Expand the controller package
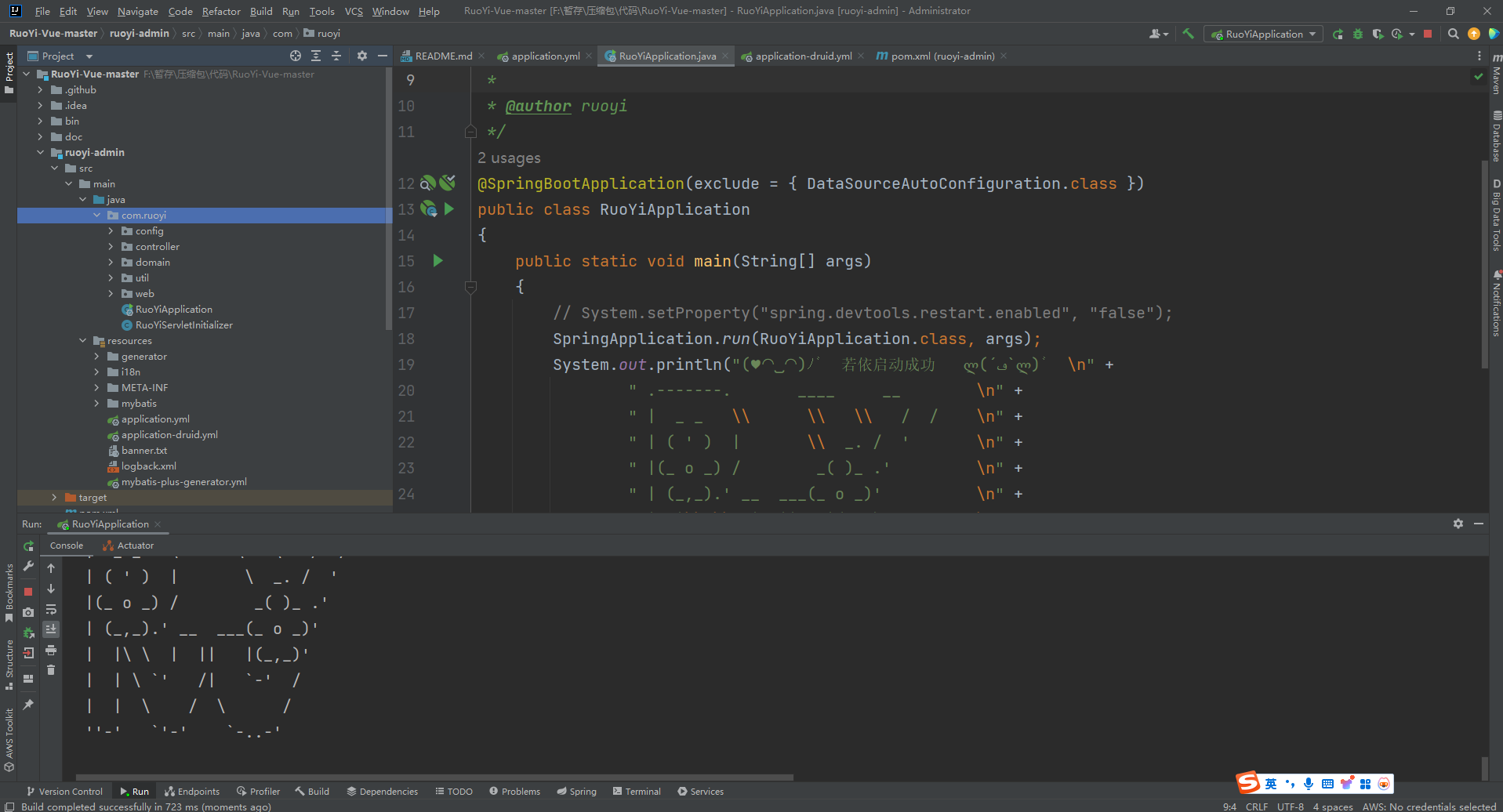Viewport: 1503px width, 812px height. [111, 247]
